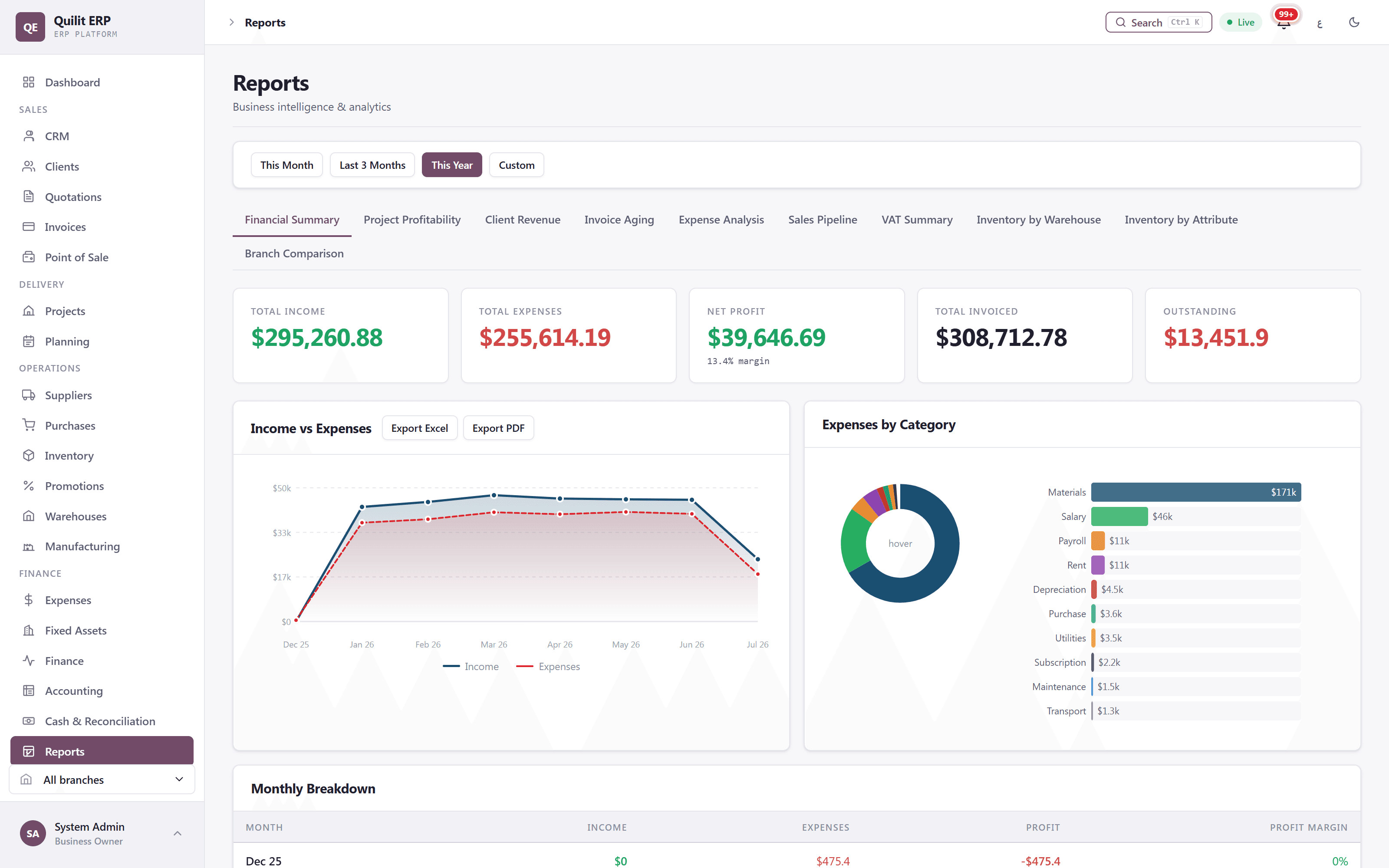Click the Finance pulse icon
Viewport: 1389px width, 868px height.
point(29,661)
